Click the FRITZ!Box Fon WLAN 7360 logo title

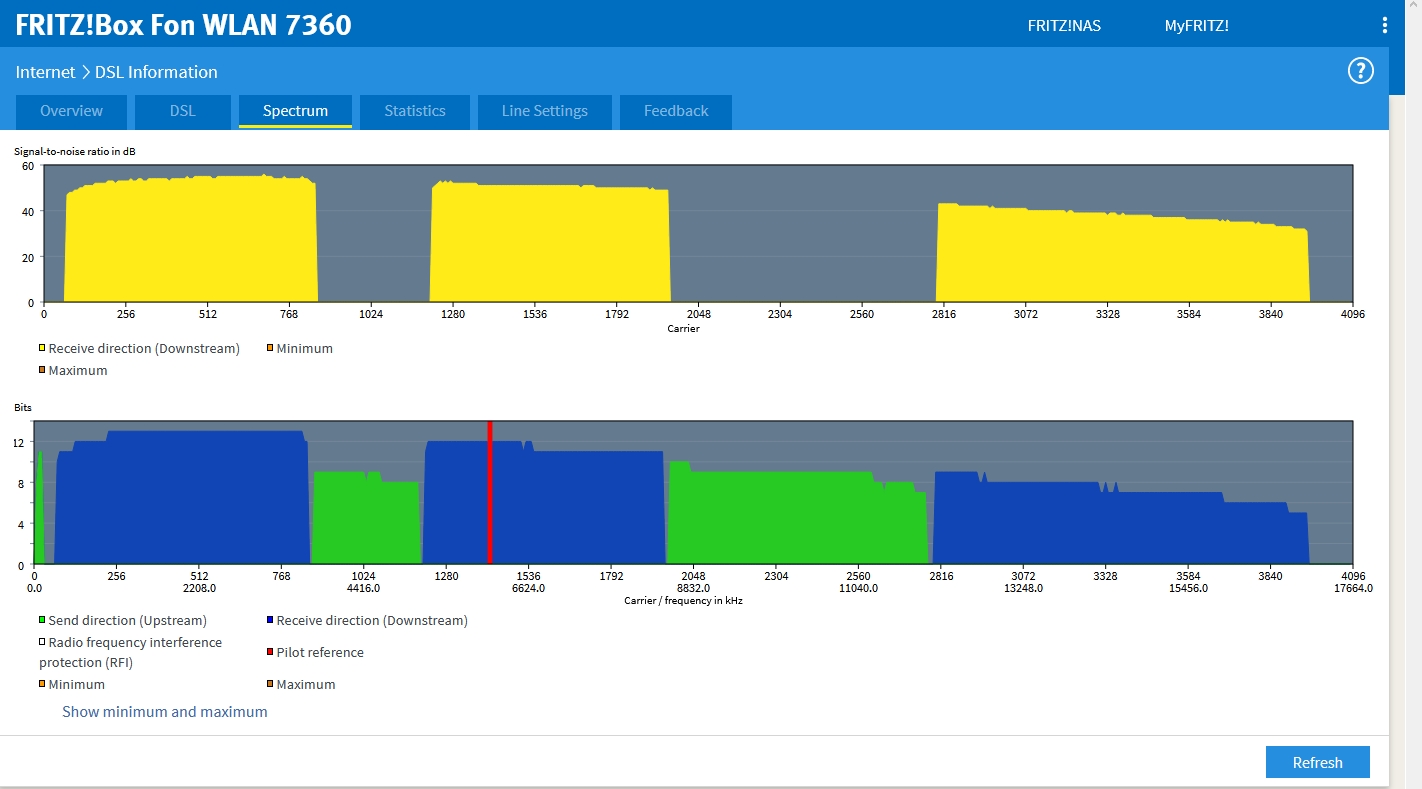(x=183, y=25)
